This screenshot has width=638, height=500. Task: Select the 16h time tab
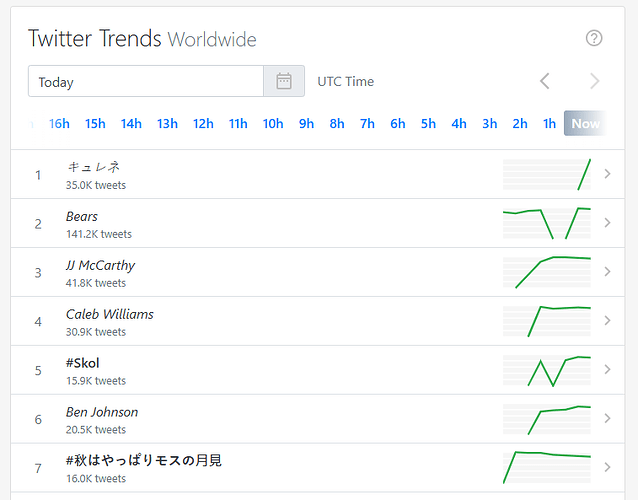(59, 123)
